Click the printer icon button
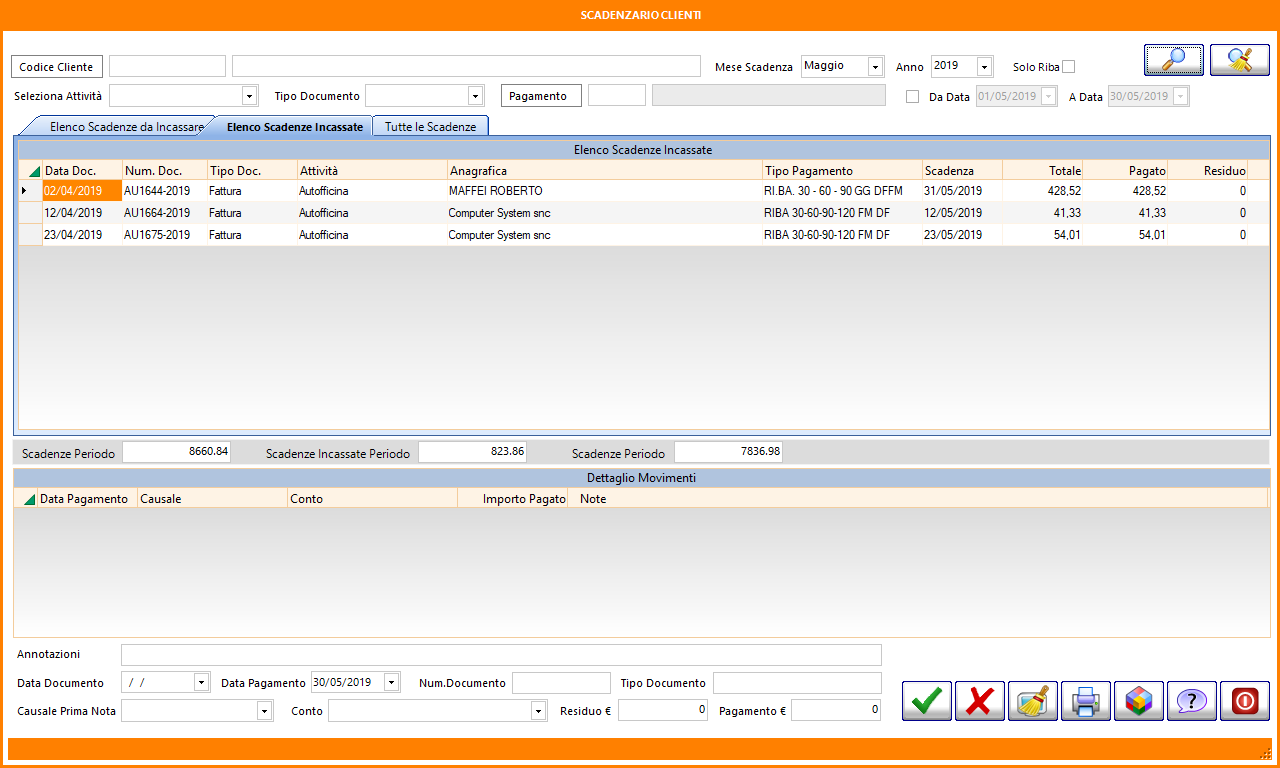Screen dimensions: 1280x768 pos(1086,701)
